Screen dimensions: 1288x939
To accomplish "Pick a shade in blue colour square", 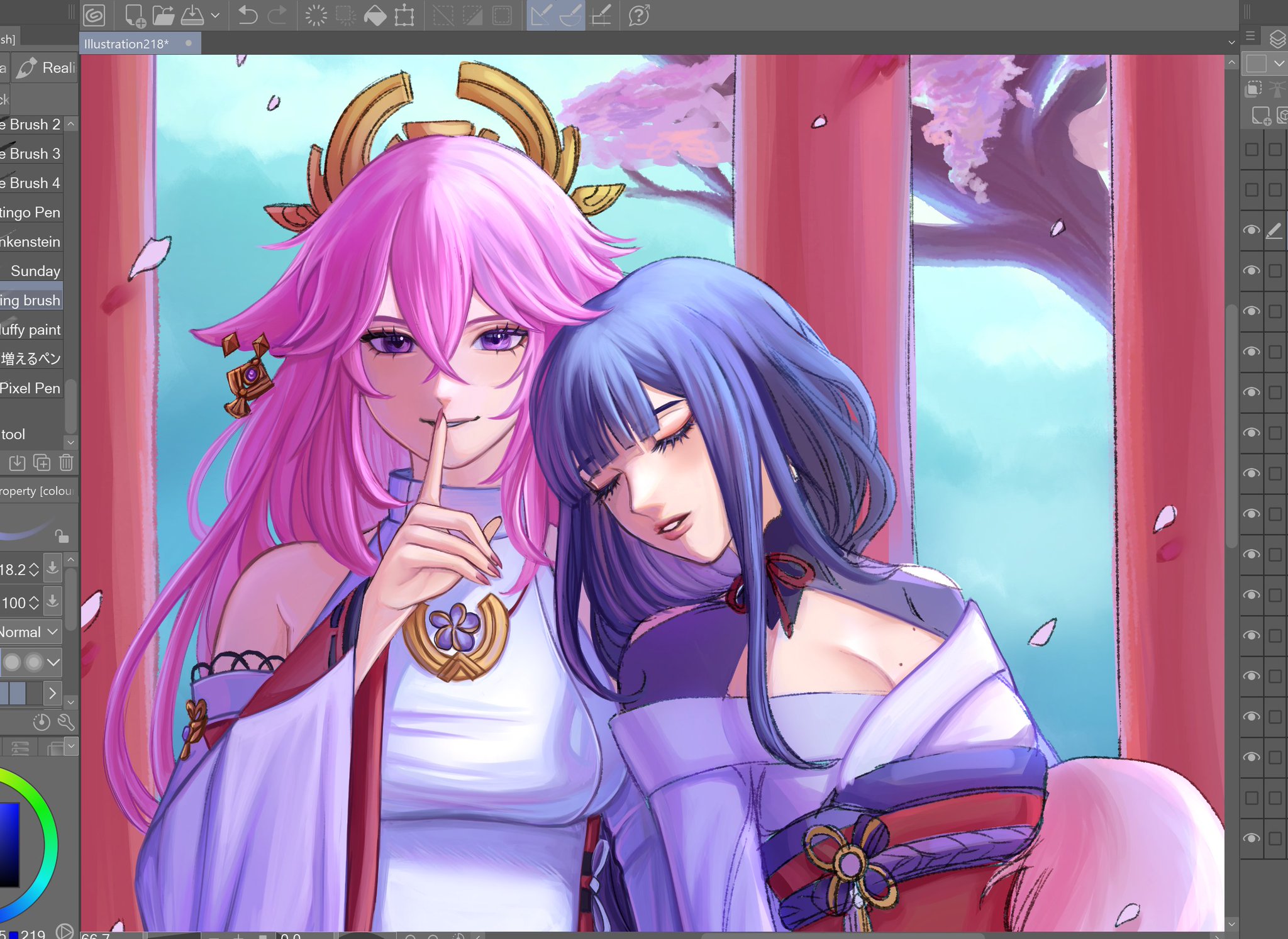I will tap(9, 844).
